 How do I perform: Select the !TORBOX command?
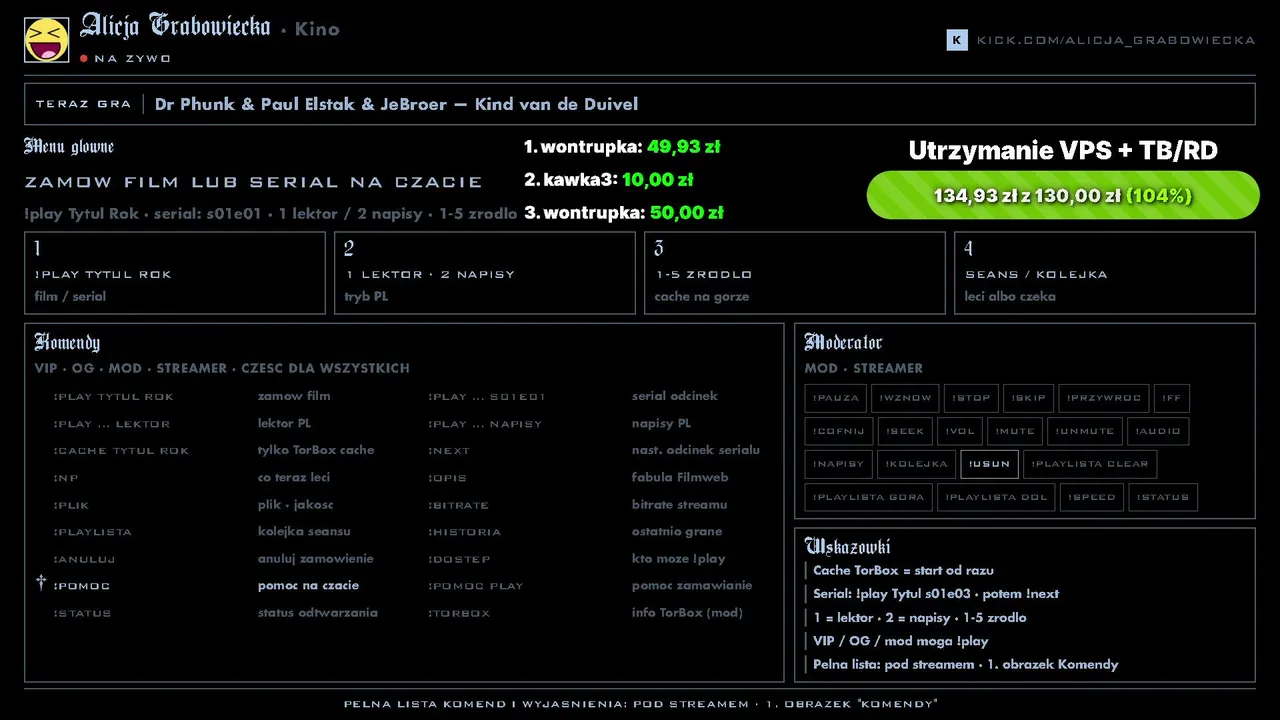(x=459, y=613)
